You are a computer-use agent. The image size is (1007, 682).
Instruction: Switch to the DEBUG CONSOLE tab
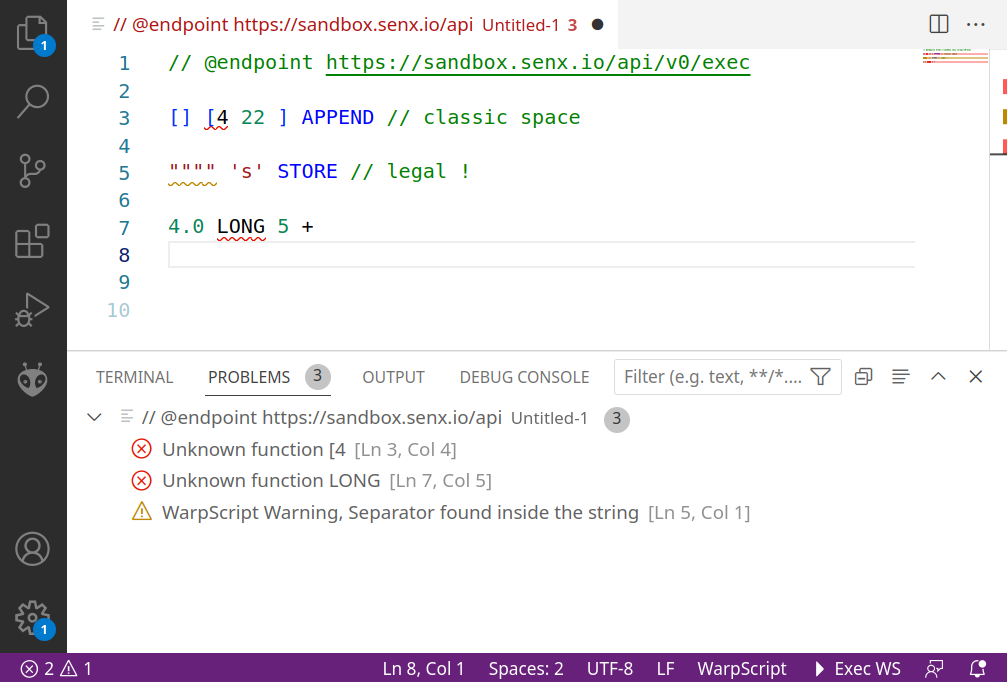524,377
